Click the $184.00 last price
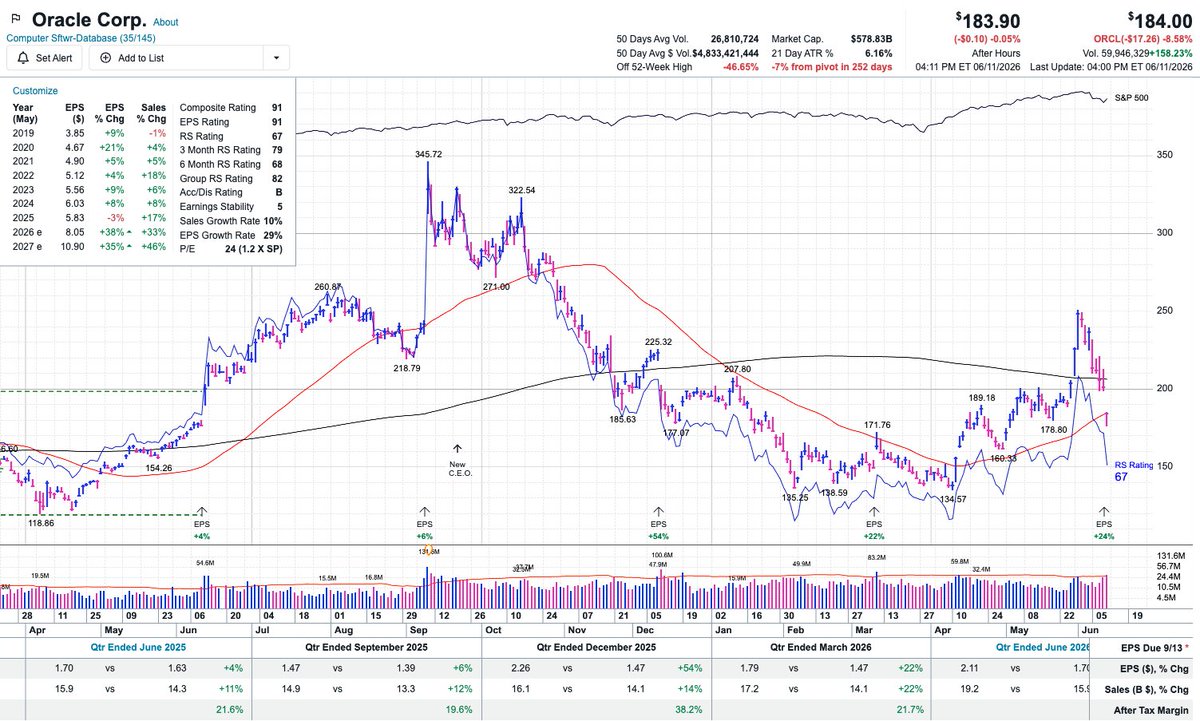The image size is (1200, 721). click(x=1160, y=20)
